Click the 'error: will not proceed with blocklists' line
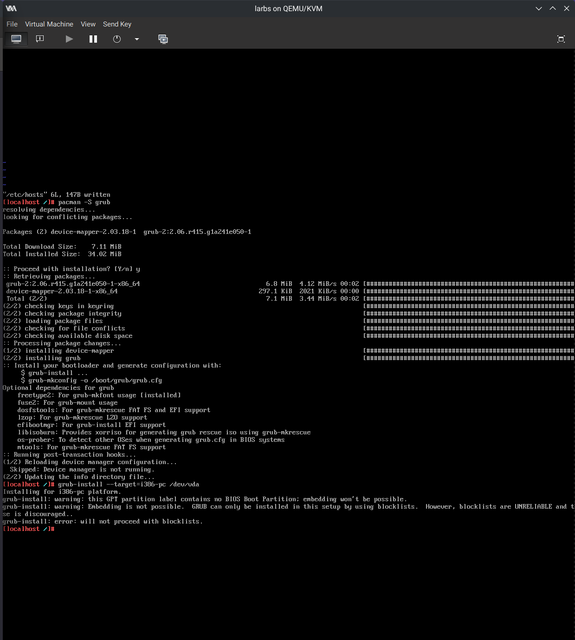Image resolution: width=575 pixels, height=640 pixels. (103, 522)
